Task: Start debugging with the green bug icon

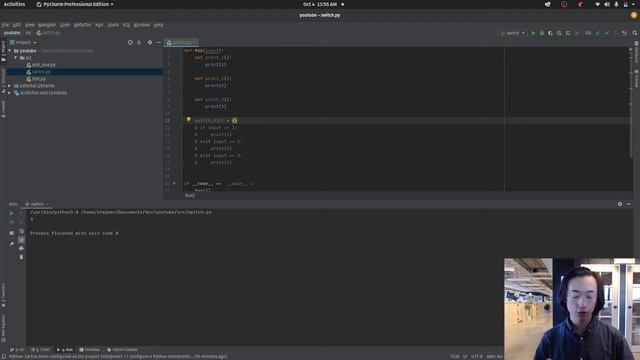Action: coord(542,33)
